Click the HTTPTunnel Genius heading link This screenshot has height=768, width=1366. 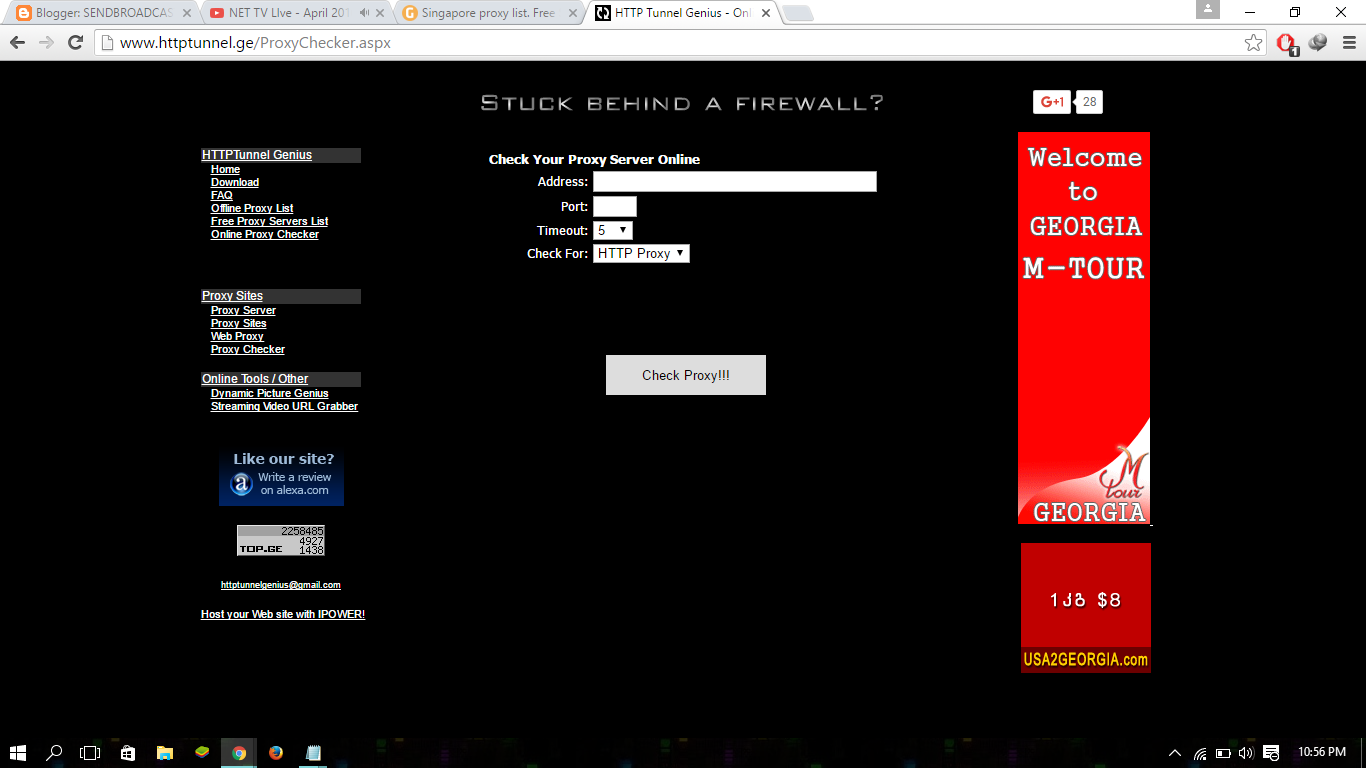pyautogui.click(x=257, y=155)
